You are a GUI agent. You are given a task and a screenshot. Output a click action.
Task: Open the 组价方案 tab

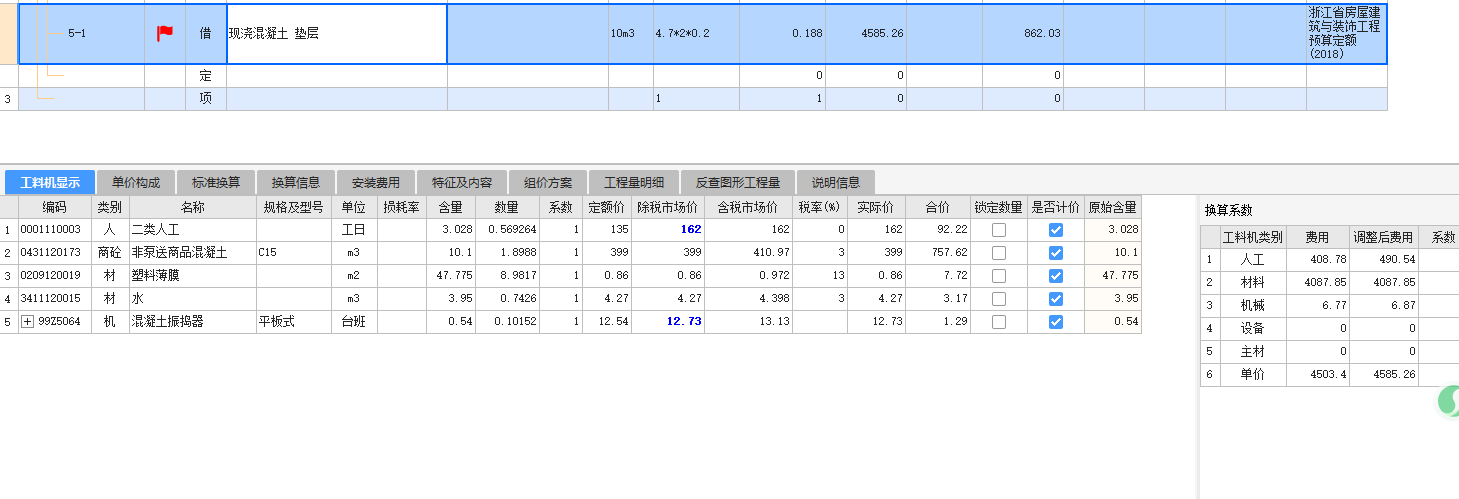(548, 182)
